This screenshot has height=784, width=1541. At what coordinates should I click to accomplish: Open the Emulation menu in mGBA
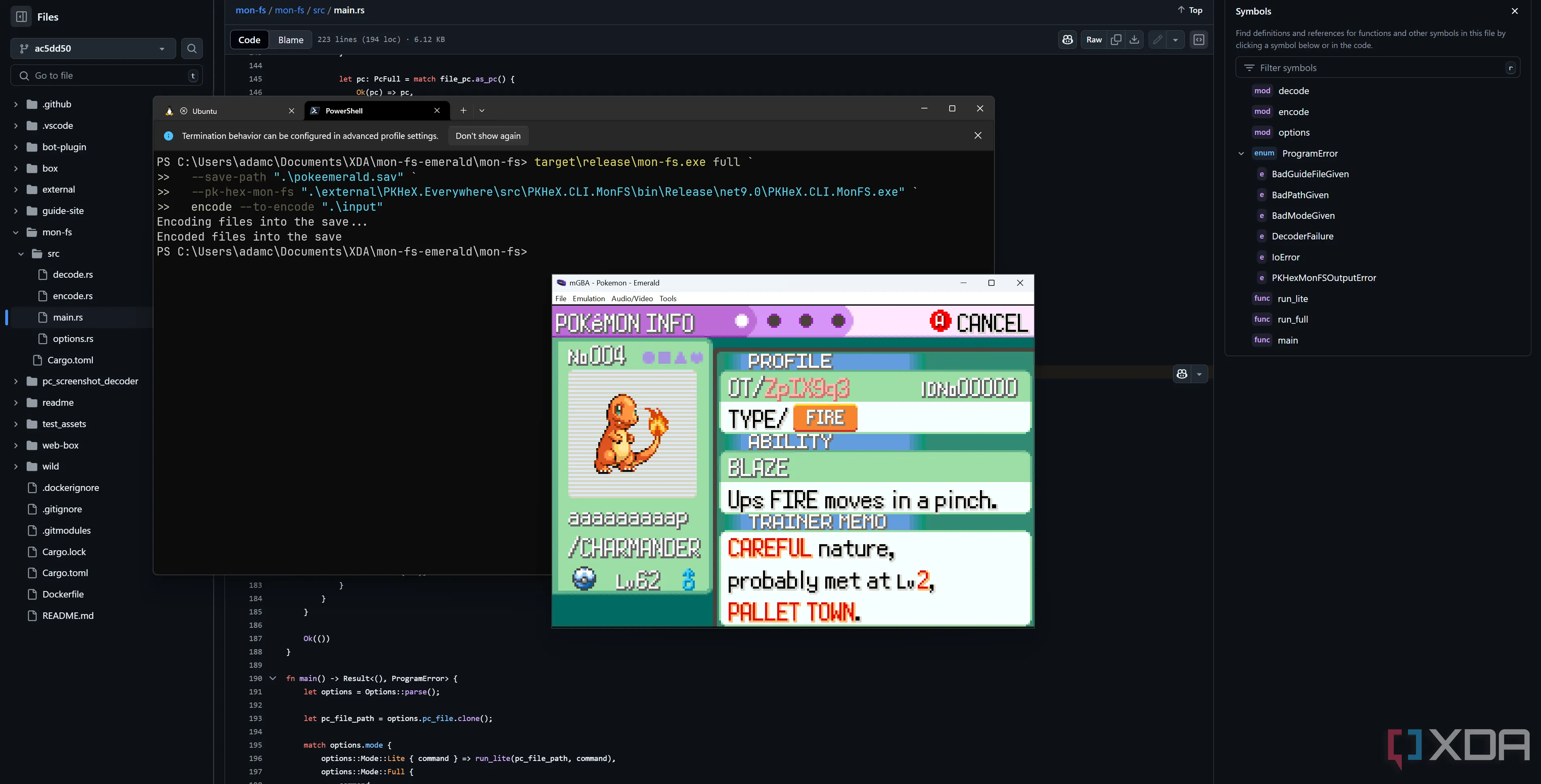(588, 298)
